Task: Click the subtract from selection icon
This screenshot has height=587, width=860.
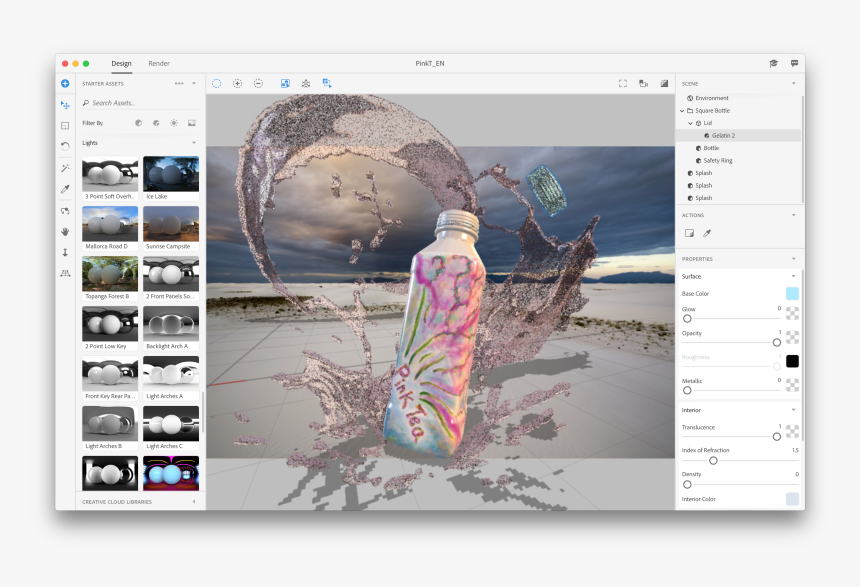Action: [258, 83]
